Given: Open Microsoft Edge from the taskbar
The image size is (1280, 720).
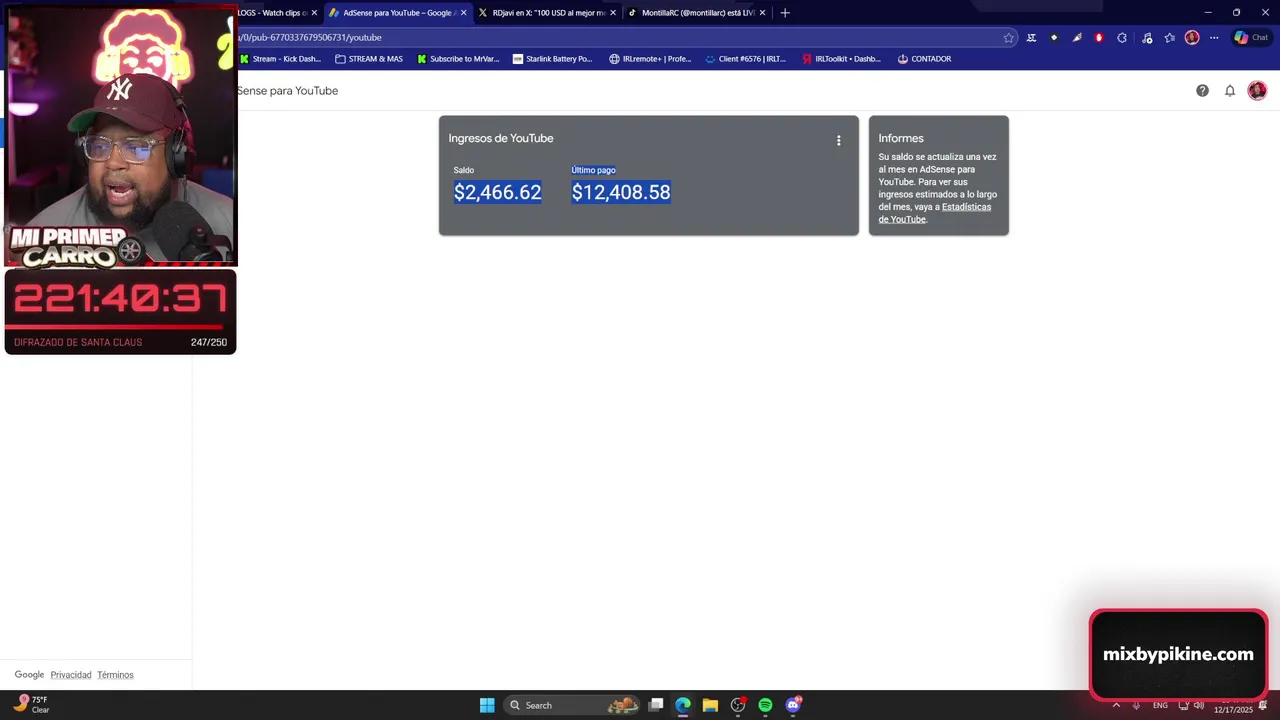Looking at the screenshot, I should point(683,705).
